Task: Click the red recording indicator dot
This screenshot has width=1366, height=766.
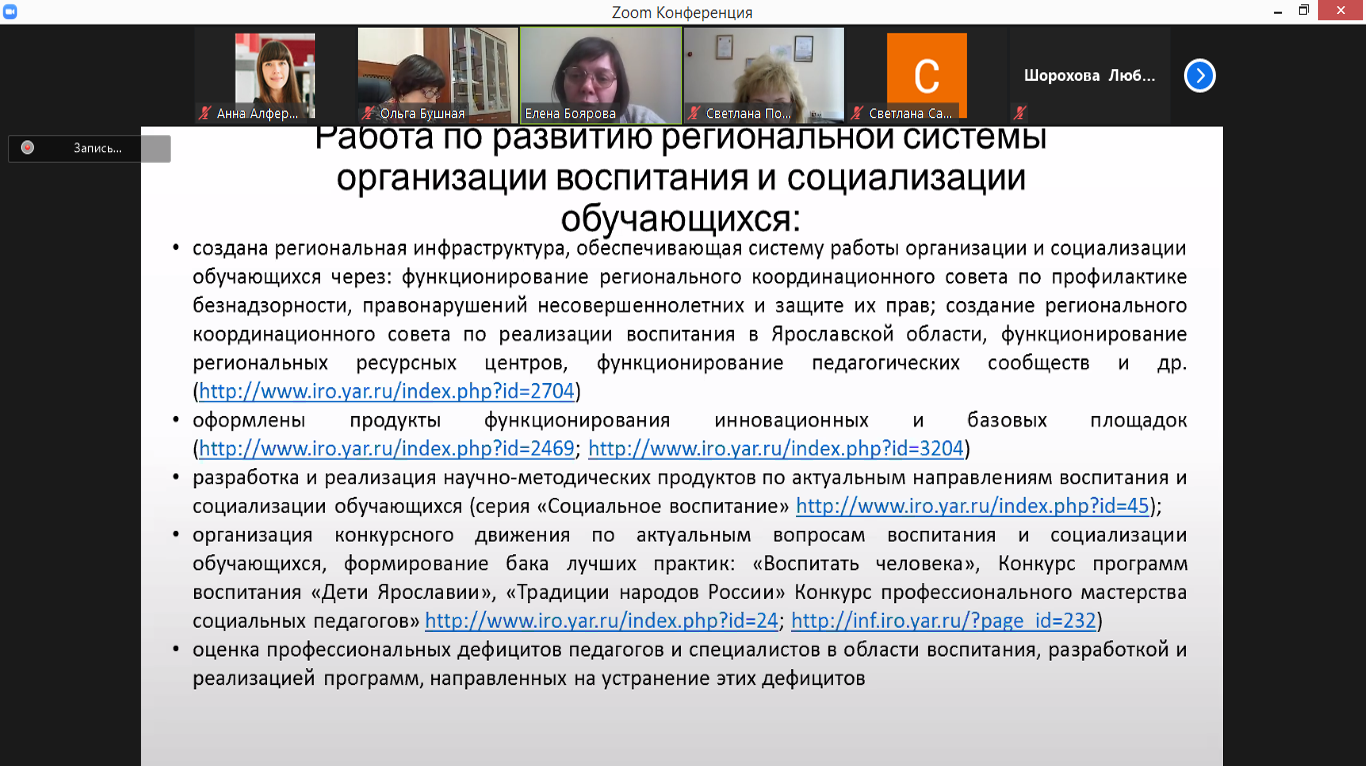Action: tap(27, 148)
